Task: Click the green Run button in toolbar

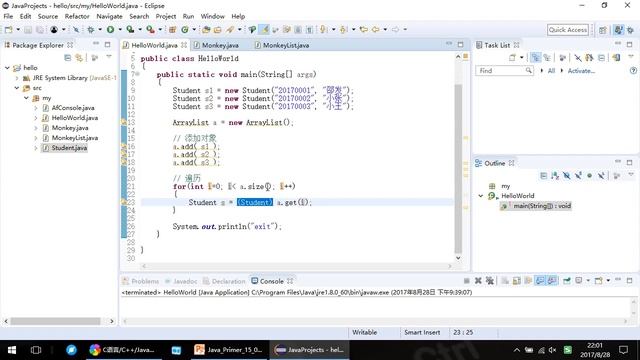Action: [x=110, y=29]
